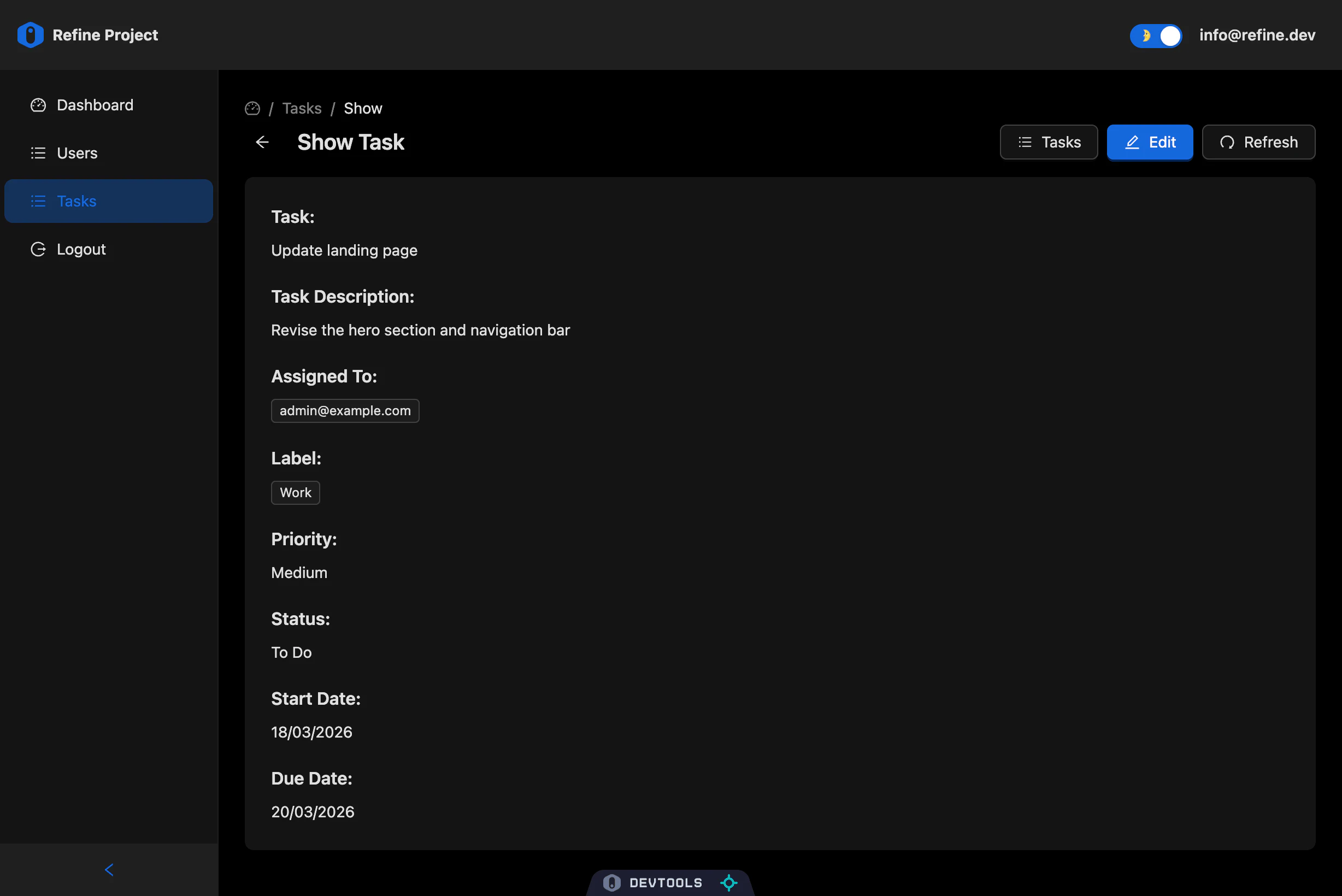Screen dimensions: 1342x896
Task: Click the Work label tag
Action: tap(296, 493)
